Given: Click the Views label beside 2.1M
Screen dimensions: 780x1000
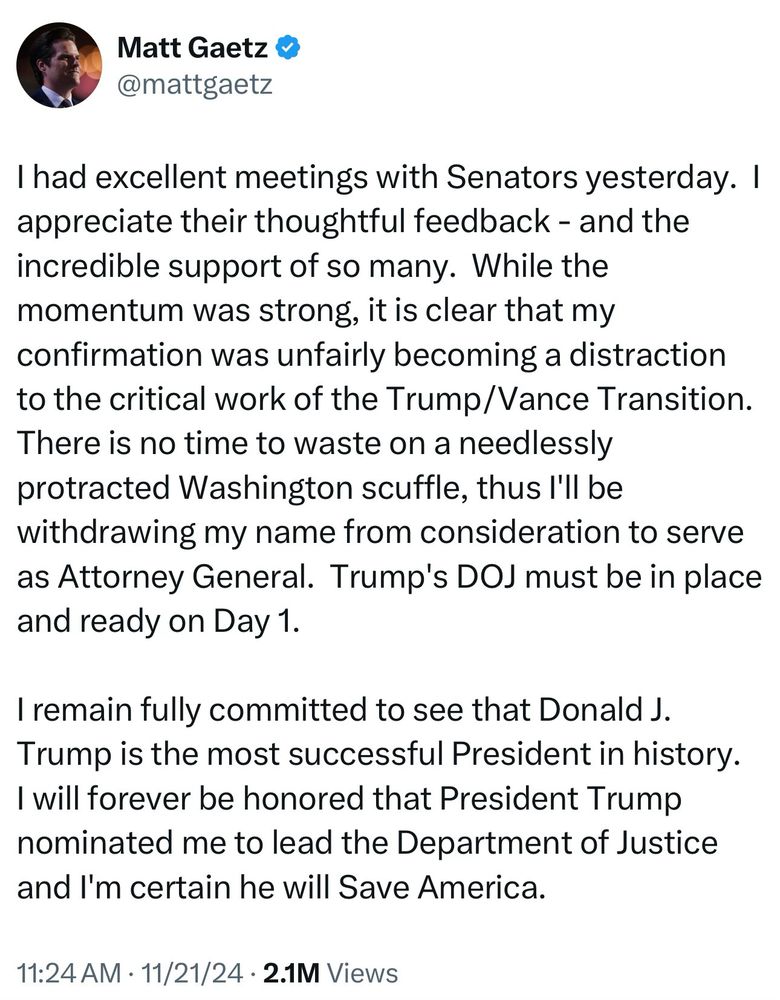Looking at the screenshot, I should (x=362, y=973).
